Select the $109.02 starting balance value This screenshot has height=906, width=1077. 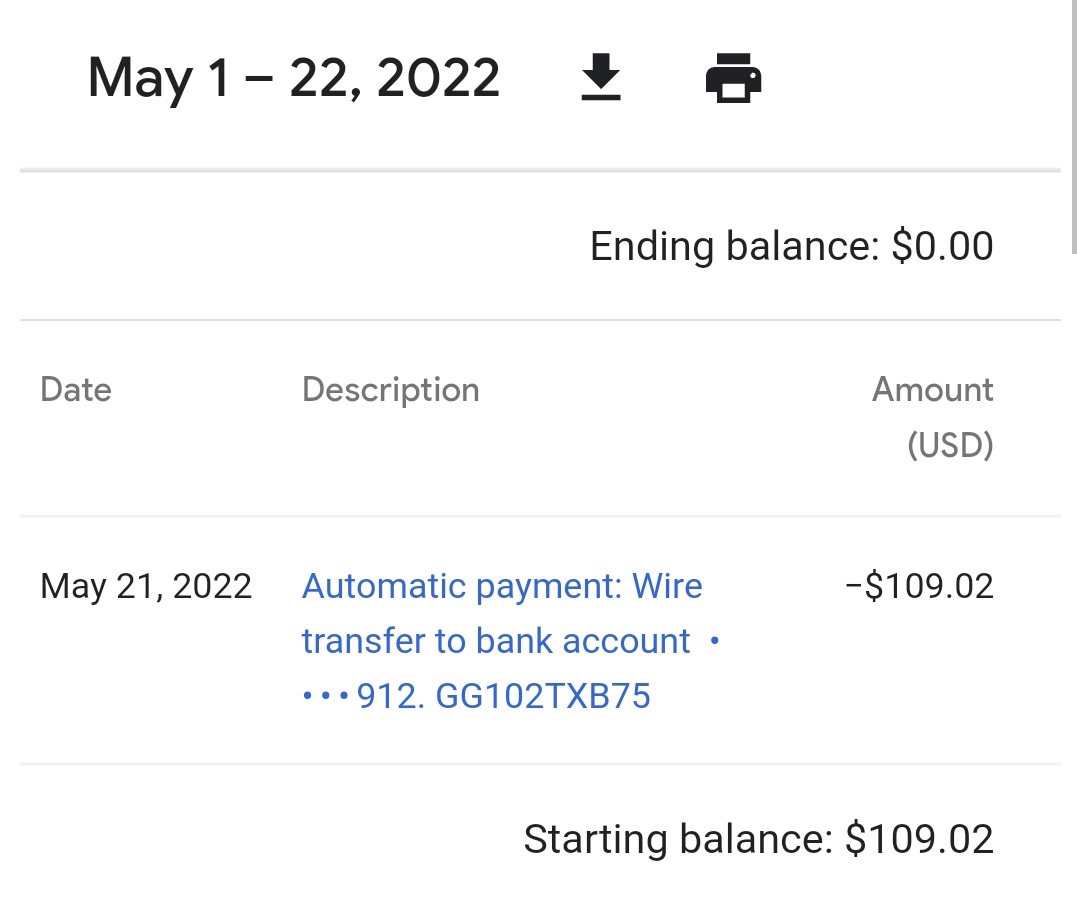[919, 839]
